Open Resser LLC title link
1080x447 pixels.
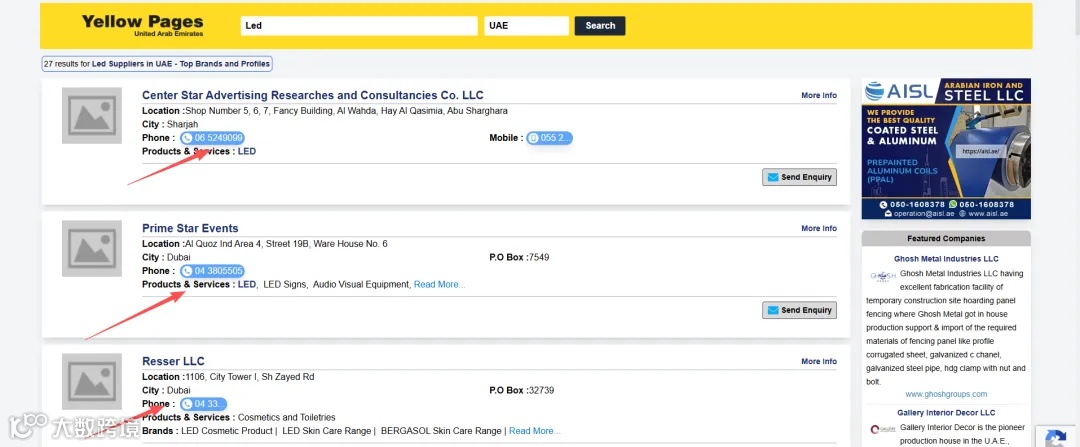click(173, 361)
